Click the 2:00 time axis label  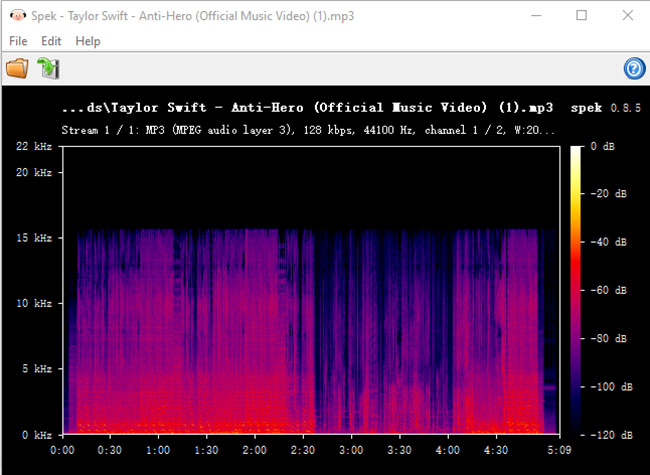click(x=255, y=450)
